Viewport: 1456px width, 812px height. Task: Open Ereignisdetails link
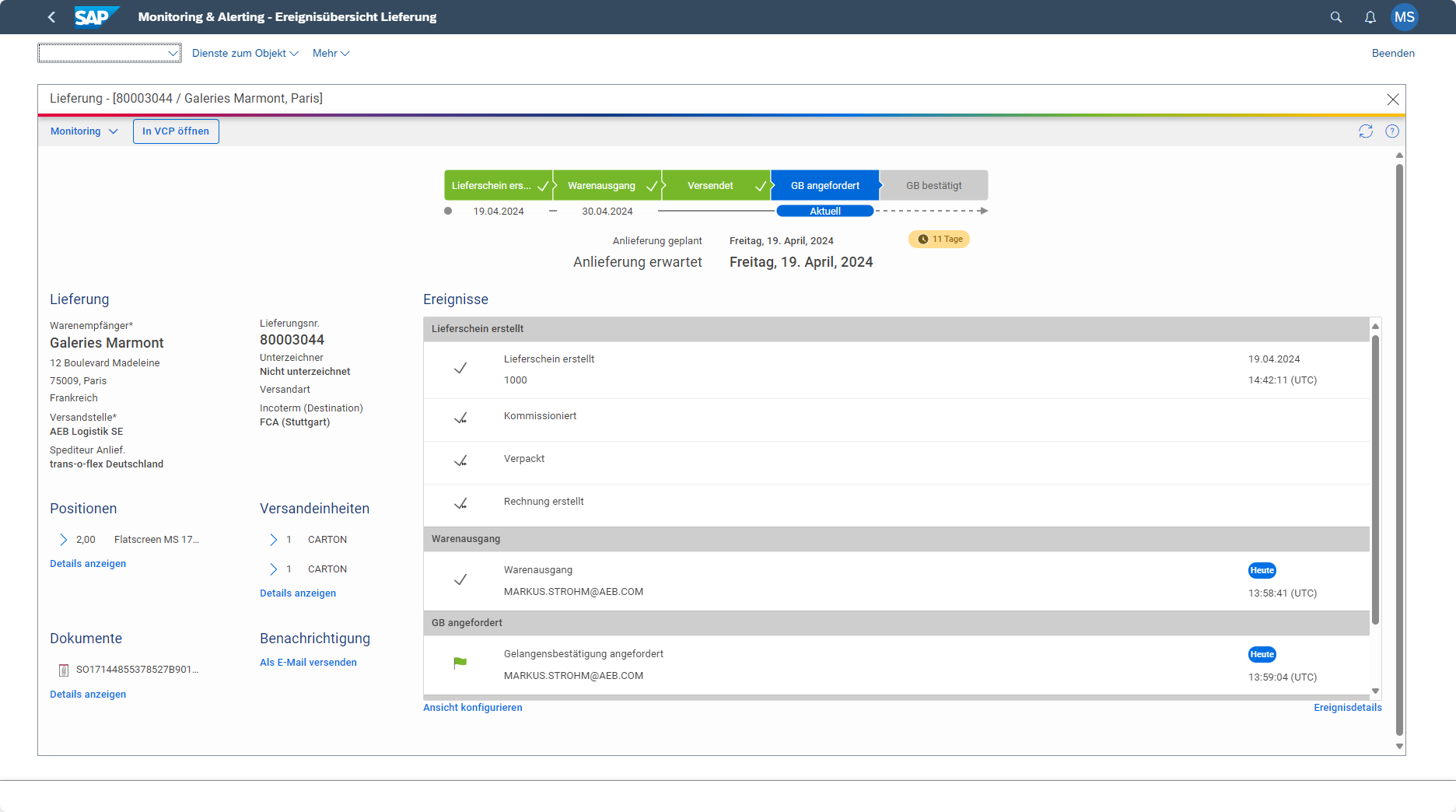click(1348, 707)
